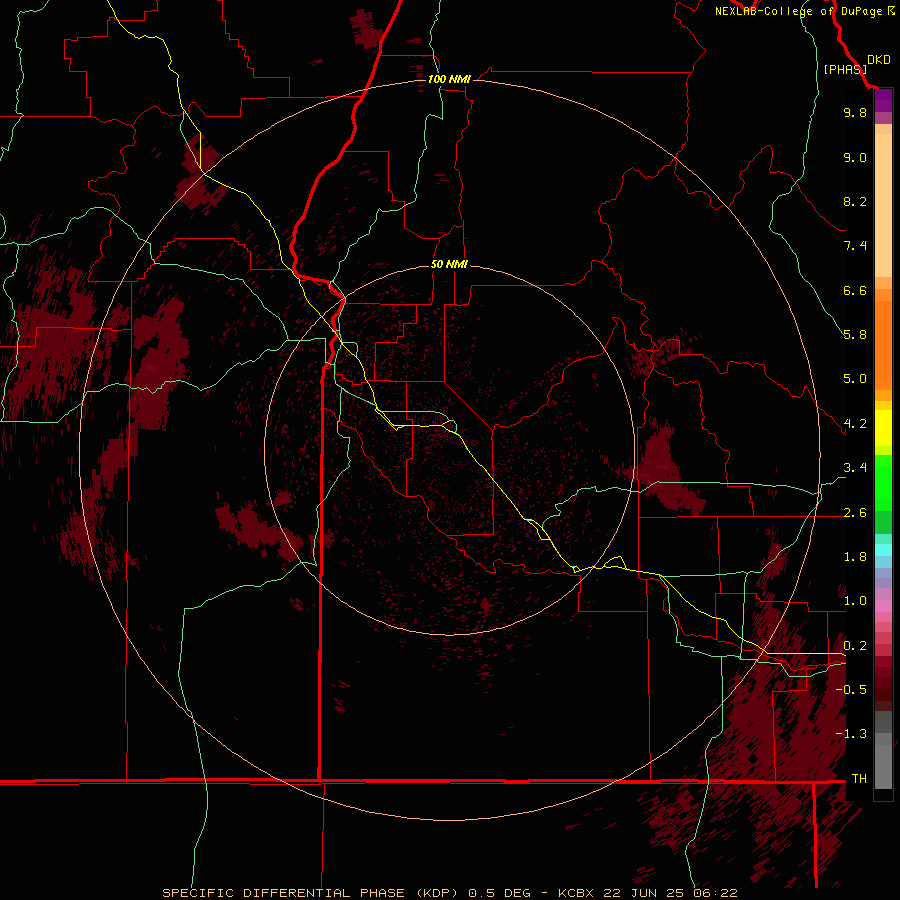Select the "DKD" units label

(x=879, y=60)
